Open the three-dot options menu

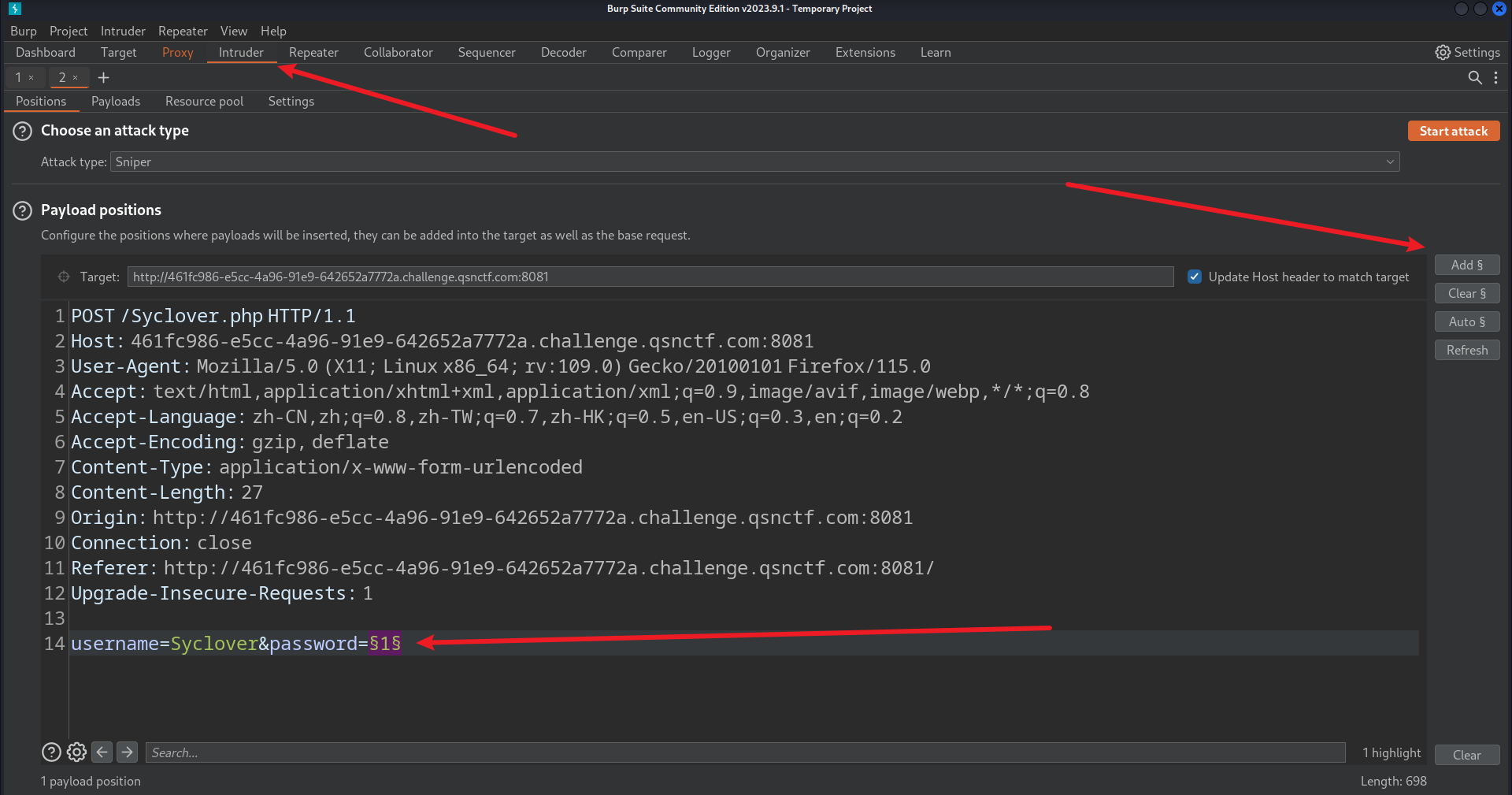[1495, 77]
